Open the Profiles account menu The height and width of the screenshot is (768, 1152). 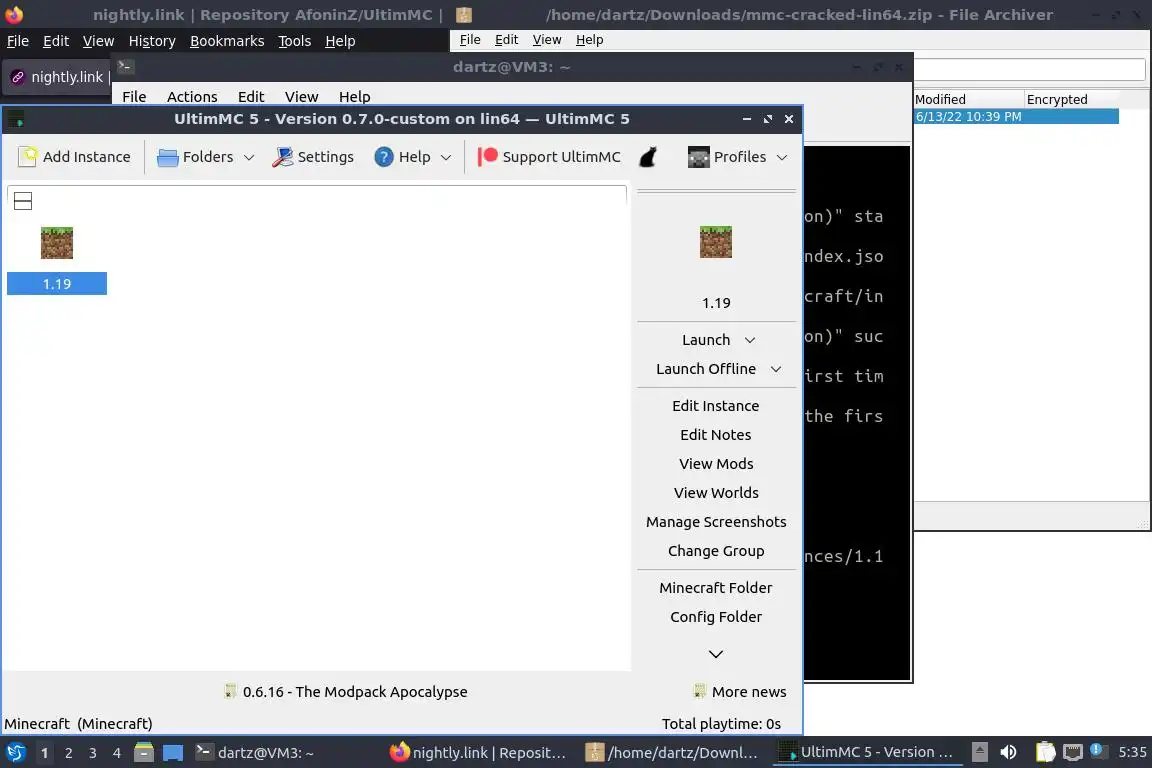point(727,157)
